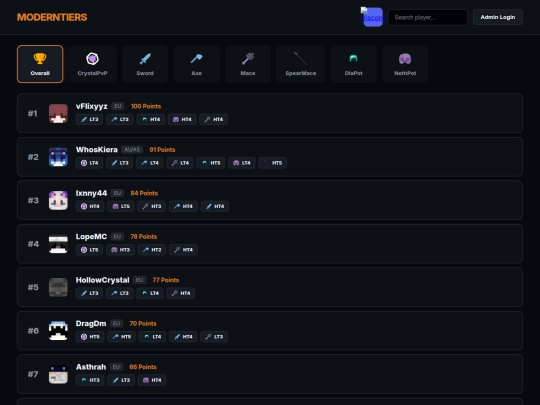Click WhosKiera's axe LT4 badge
The width and height of the screenshot is (540, 405).
click(150, 163)
